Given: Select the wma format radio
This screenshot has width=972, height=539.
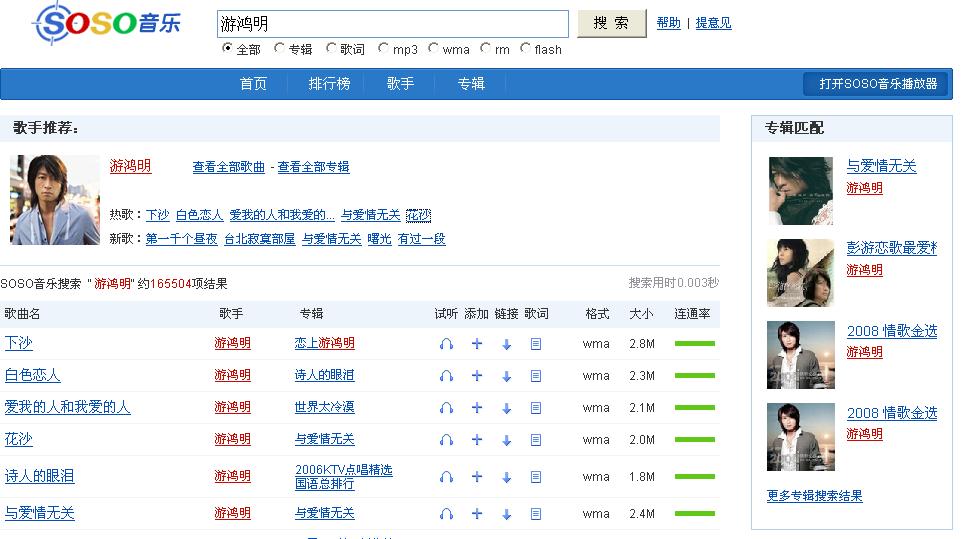Looking at the screenshot, I should coord(433,48).
